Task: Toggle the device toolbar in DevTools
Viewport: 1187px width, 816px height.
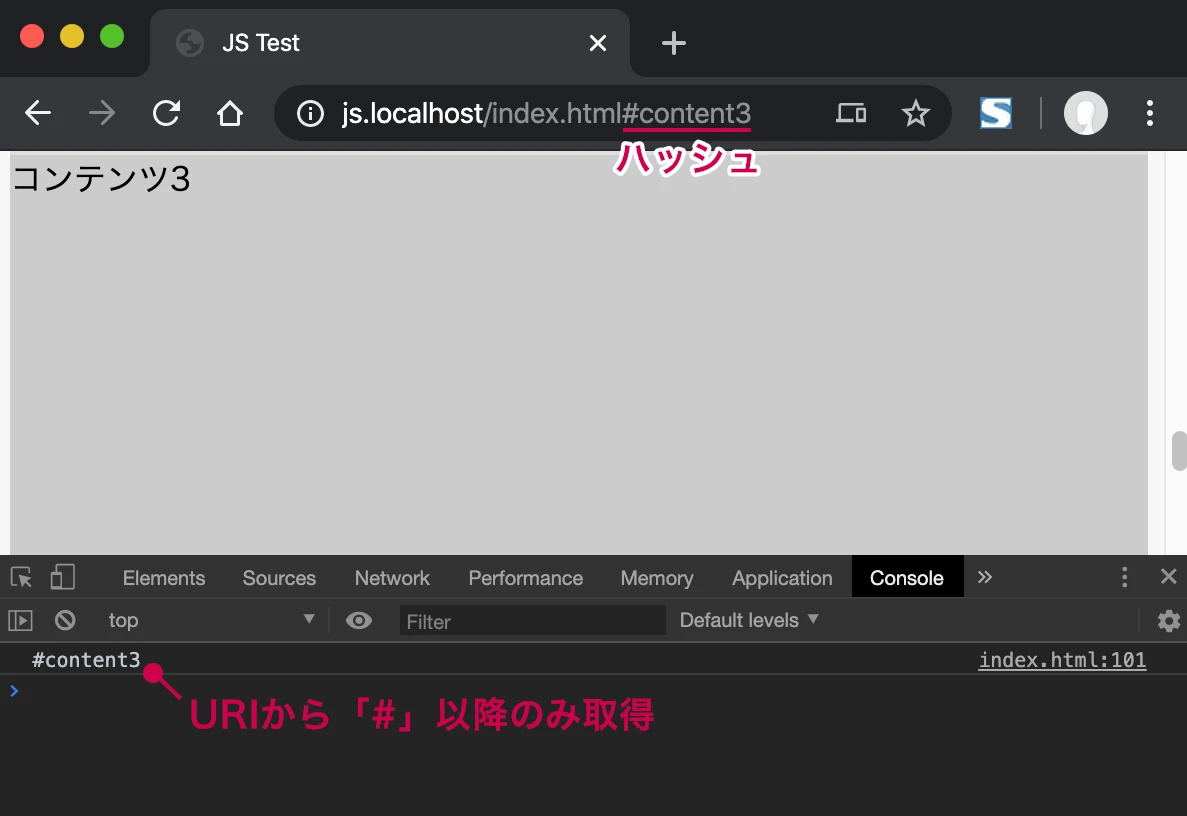Action: 63,578
